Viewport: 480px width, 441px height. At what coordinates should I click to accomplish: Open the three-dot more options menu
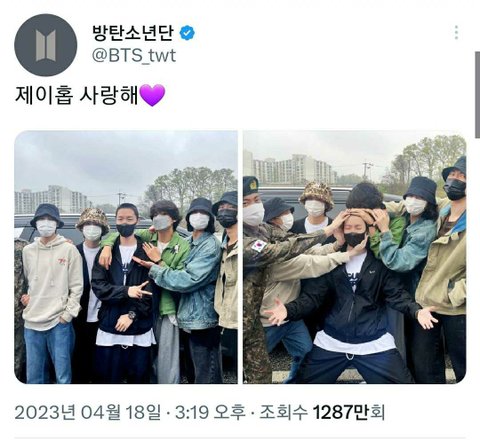(456, 33)
